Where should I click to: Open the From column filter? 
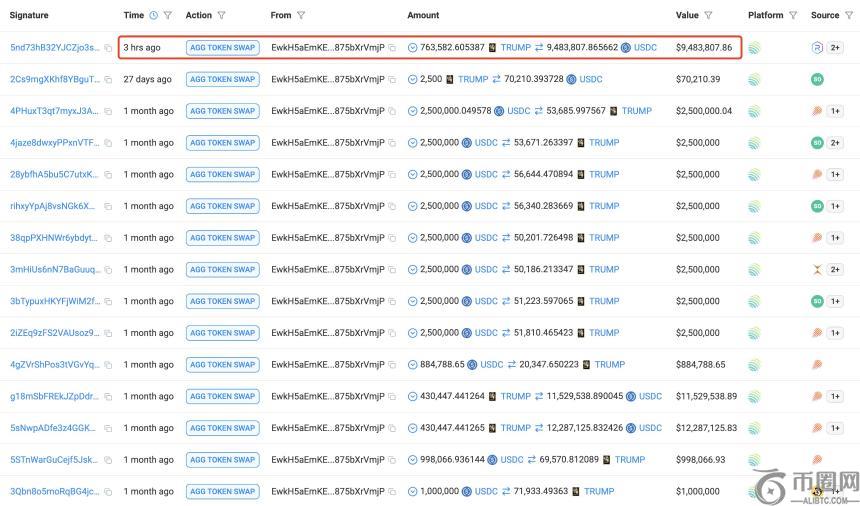click(301, 16)
